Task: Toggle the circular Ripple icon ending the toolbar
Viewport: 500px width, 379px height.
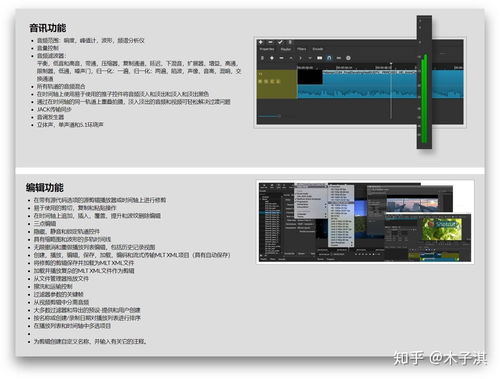Action: click(x=348, y=58)
